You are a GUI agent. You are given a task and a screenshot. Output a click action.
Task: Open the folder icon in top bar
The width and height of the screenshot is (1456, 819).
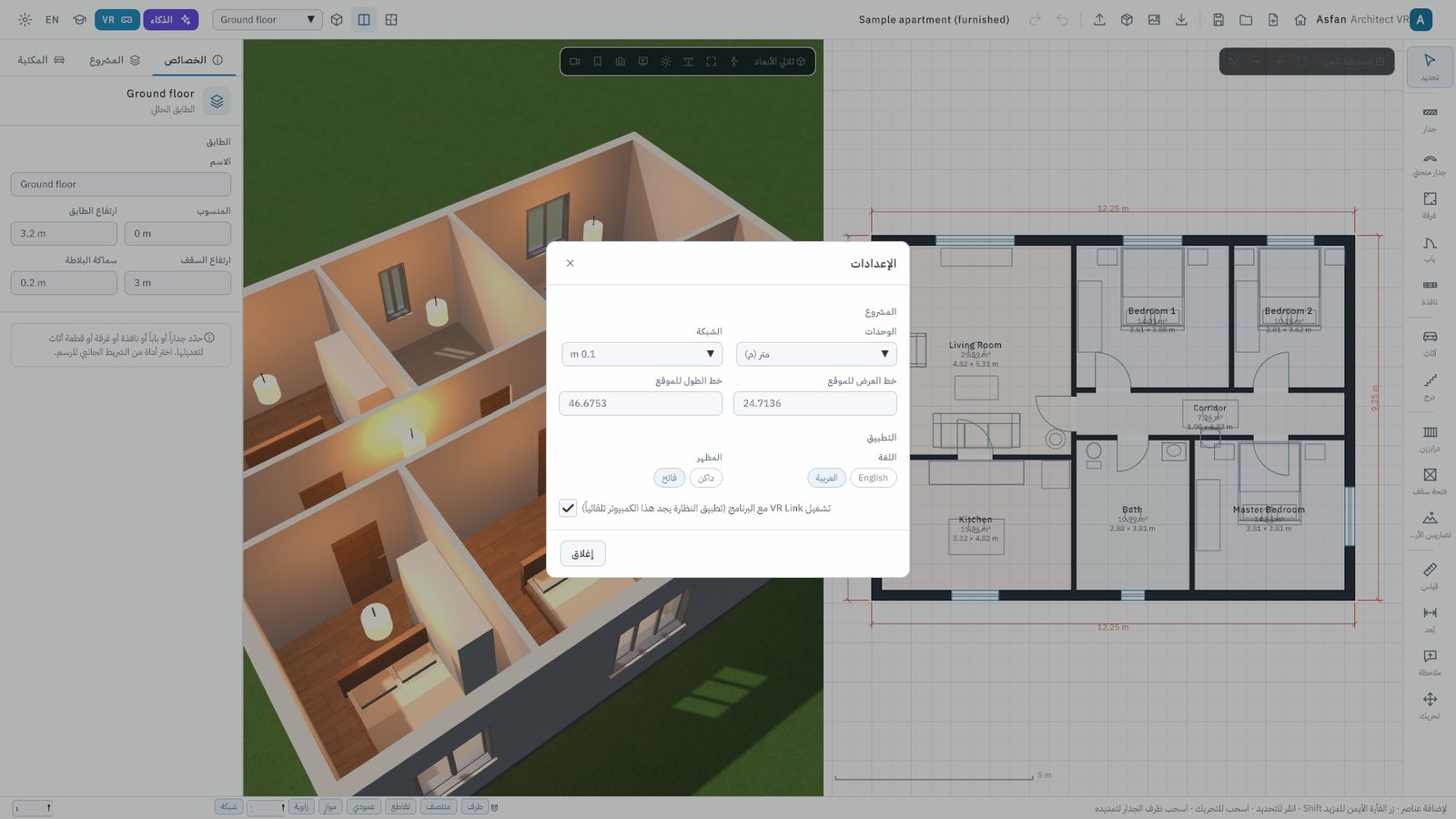(1246, 19)
